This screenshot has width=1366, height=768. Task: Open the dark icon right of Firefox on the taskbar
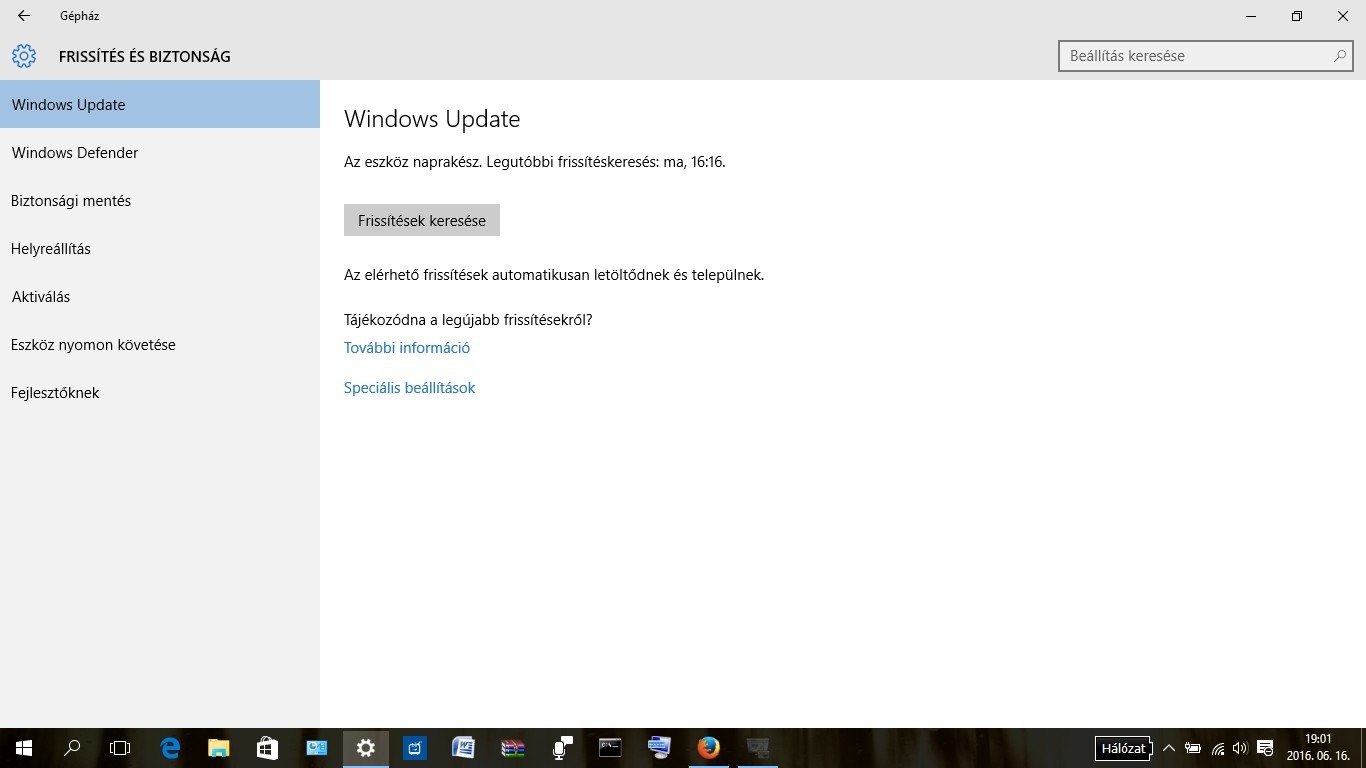coord(758,748)
